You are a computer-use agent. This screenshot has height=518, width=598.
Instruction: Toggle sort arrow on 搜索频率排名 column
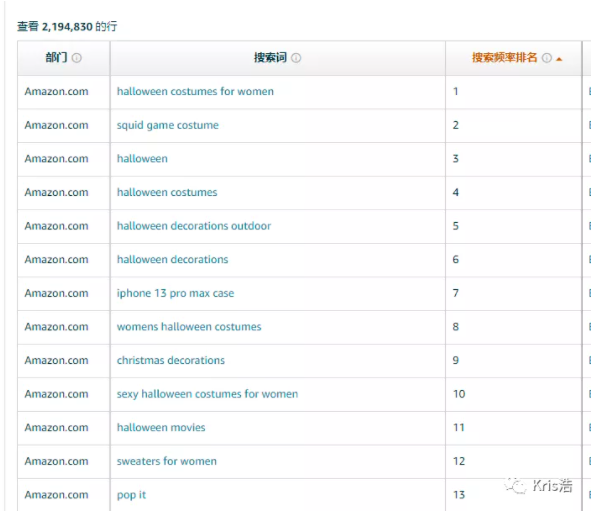[x=559, y=59]
